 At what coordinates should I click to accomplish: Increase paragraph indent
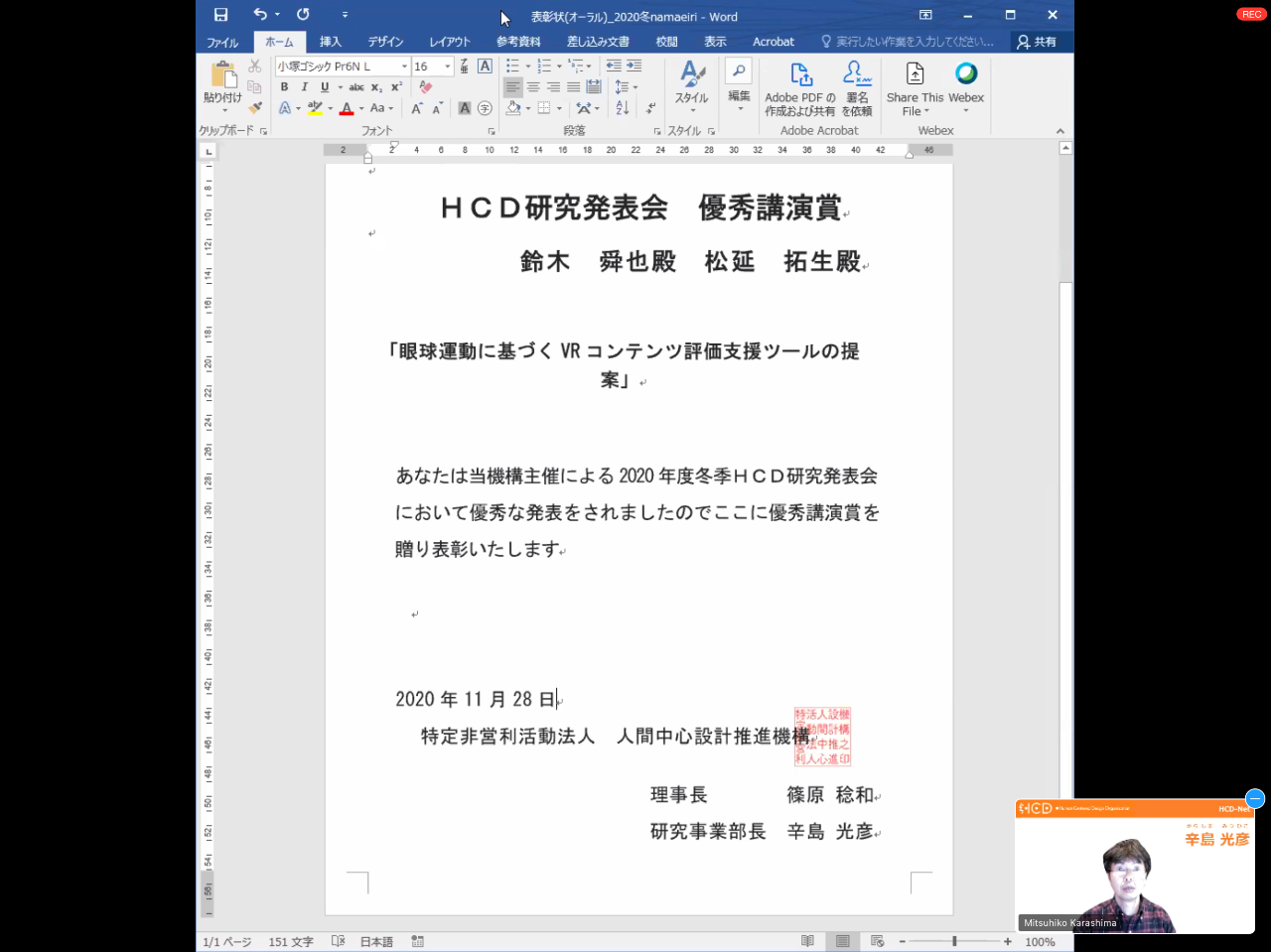pos(634,66)
